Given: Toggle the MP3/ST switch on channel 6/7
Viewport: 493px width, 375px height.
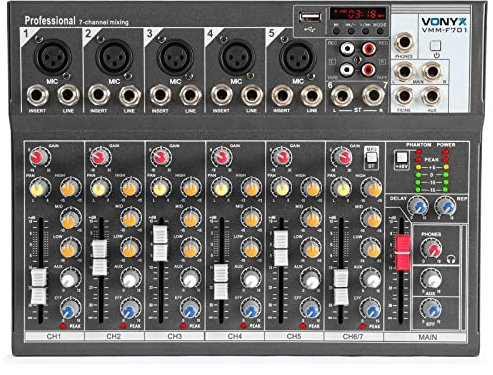Looking at the screenshot, I should 371,157.
